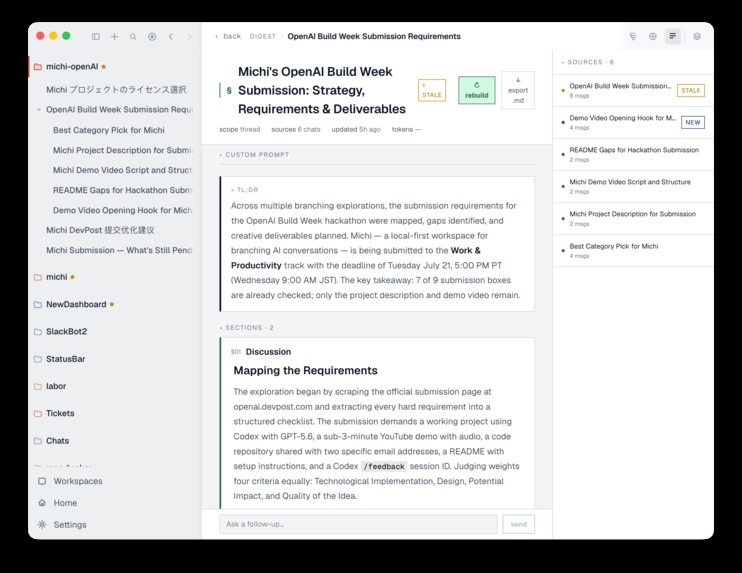Viewport: 742px width, 573px height.
Task: Select README Gaps for Hackathon Submission source
Action: pos(633,155)
